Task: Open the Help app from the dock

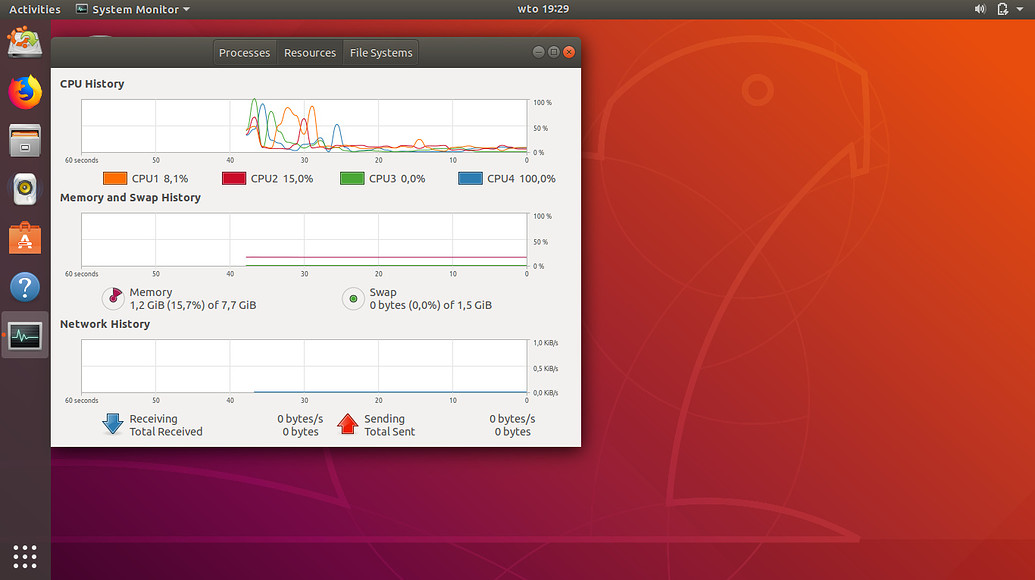Action: (23, 287)
